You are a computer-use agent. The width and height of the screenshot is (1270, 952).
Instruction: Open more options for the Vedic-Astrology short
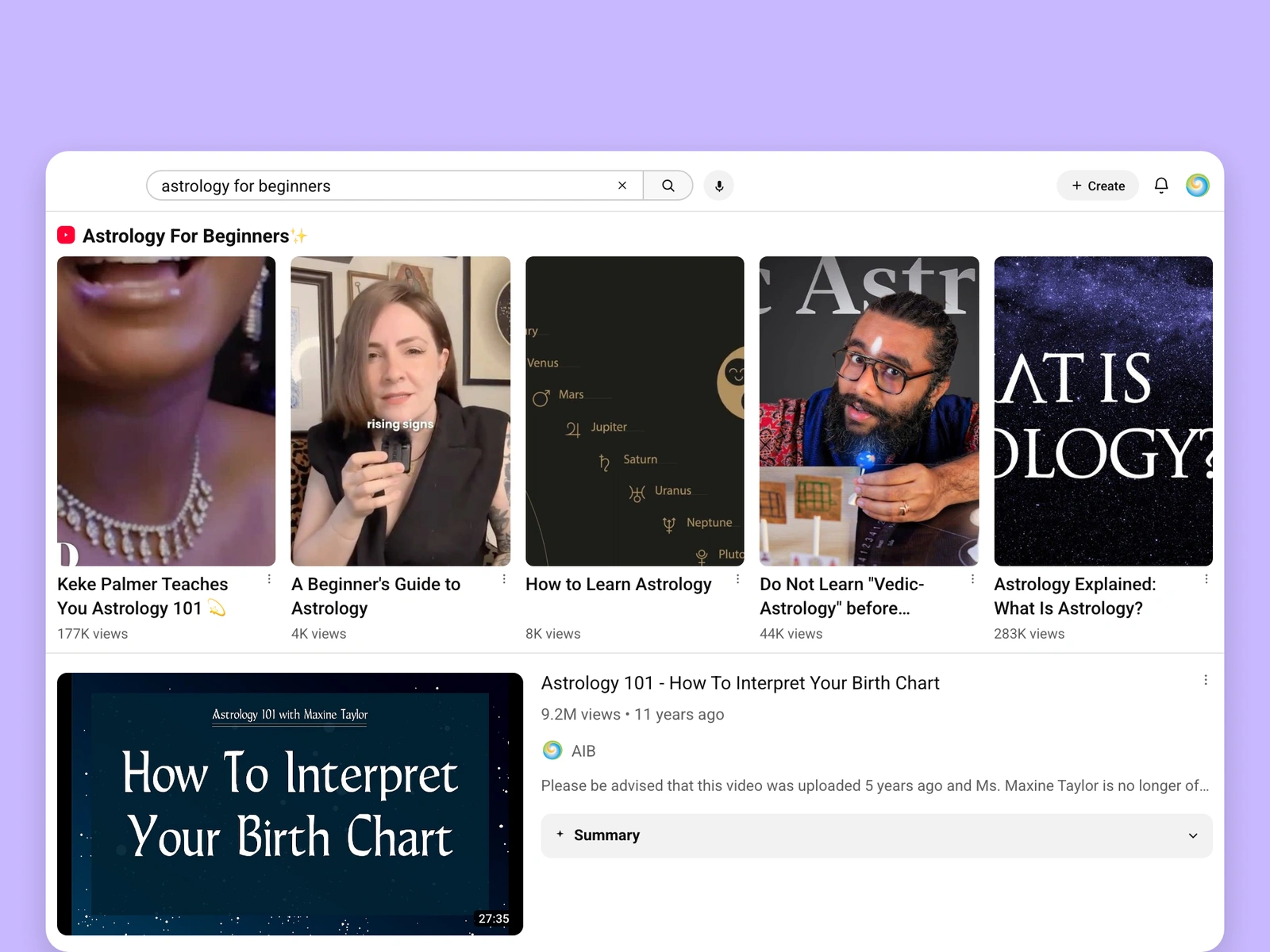972,579
